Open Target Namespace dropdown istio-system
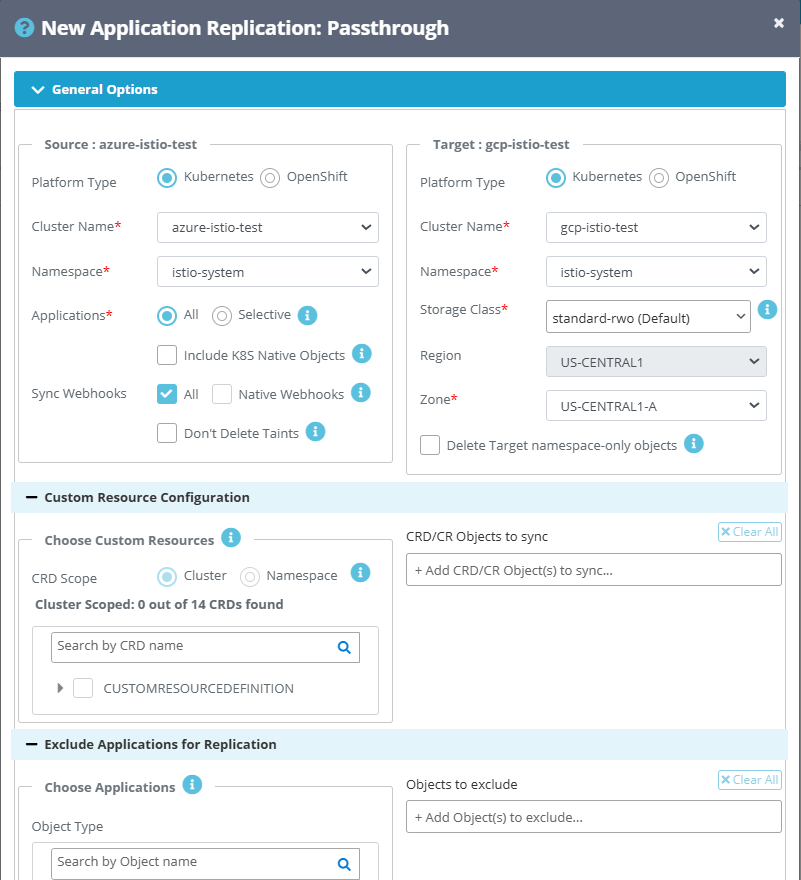Screen dimensions: 801x880 tap(656, 272)
